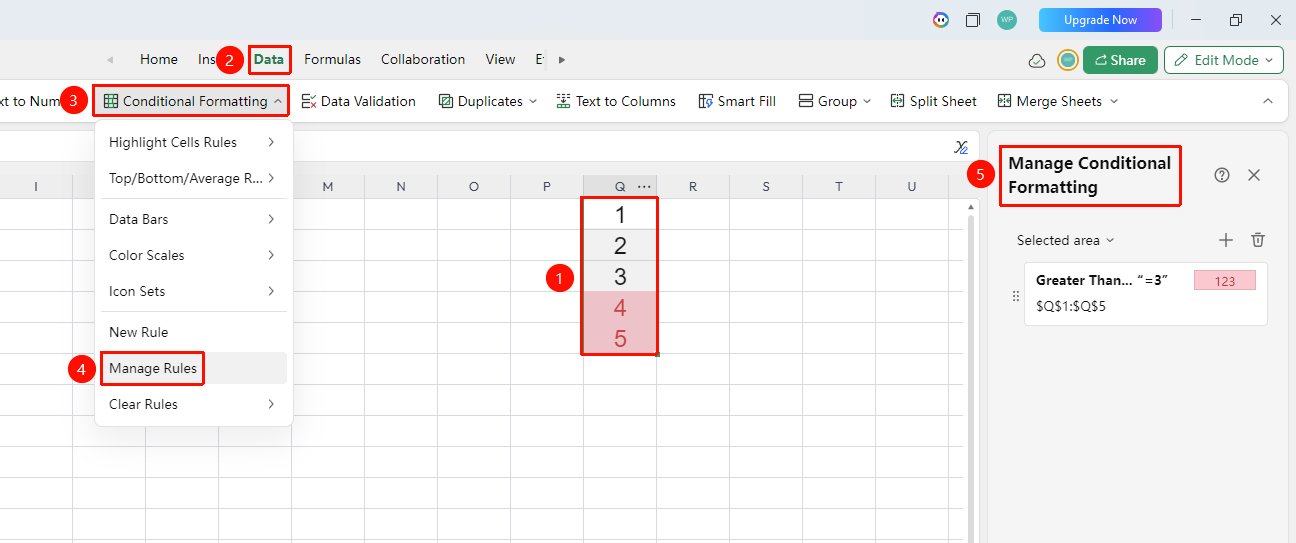Open the Data Bars submenu
Image resolution: width=1296 pixels, height=543 pixels.
[x=192, y=219]
